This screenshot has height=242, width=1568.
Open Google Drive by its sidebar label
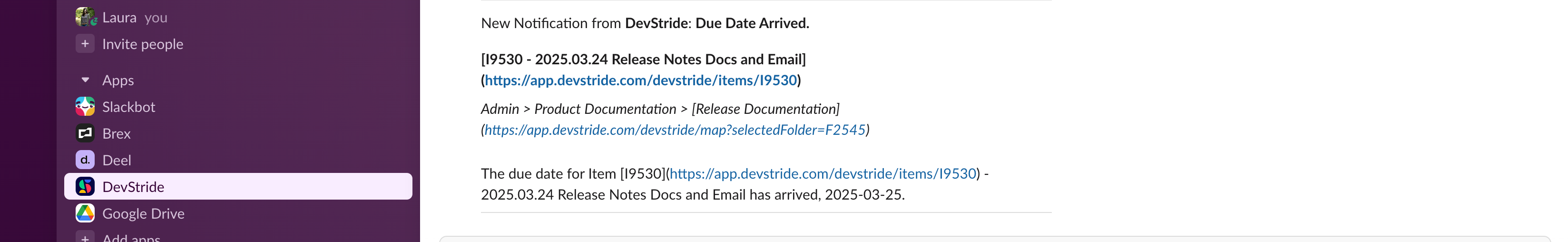(x=143, y=214)
